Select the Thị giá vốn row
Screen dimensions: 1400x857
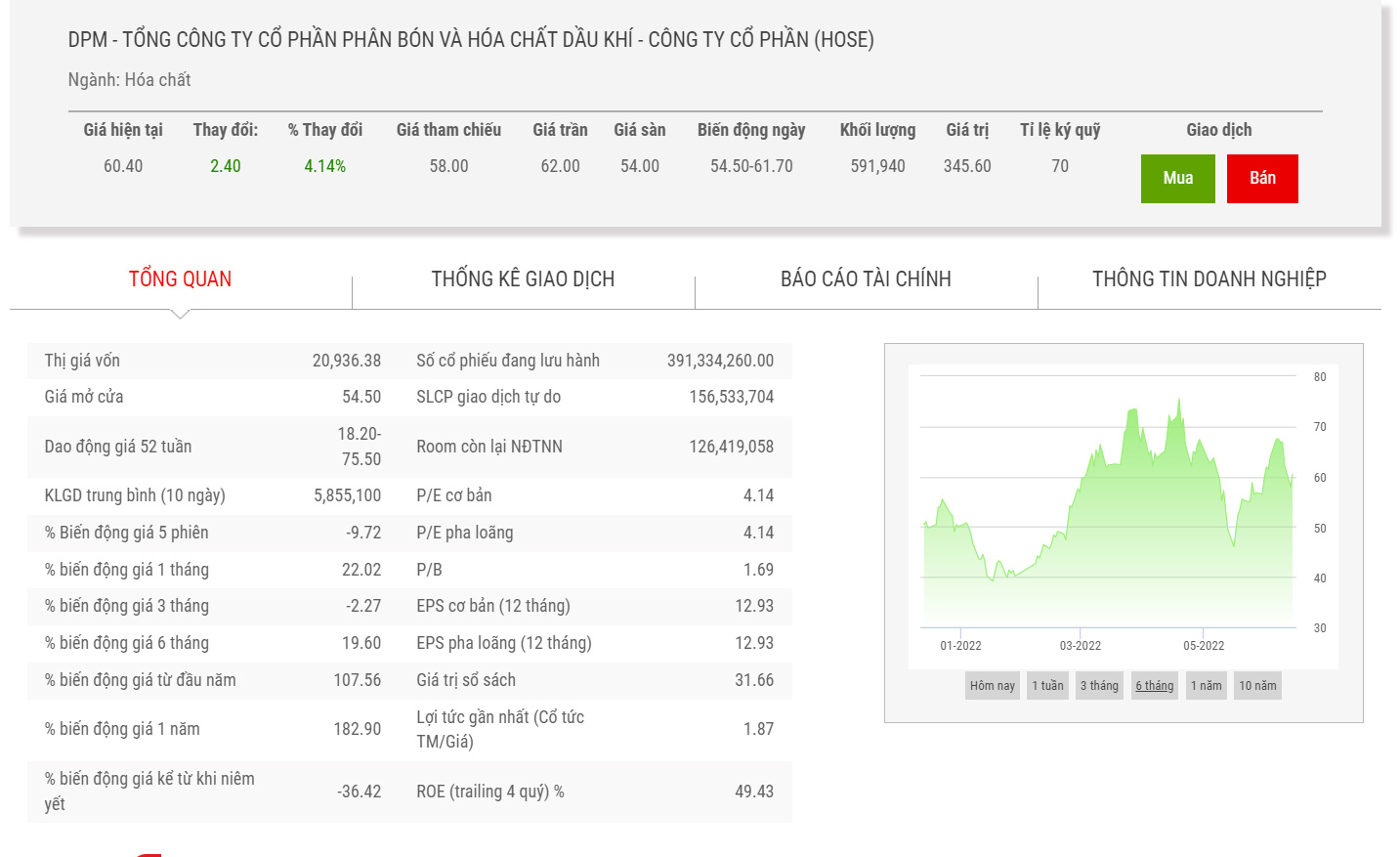click(213, 361)
